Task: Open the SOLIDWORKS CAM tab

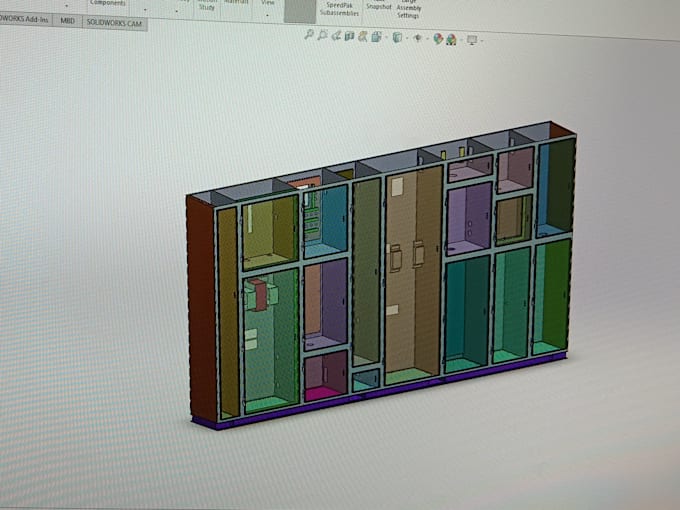Action: click(x=114, y=23)
